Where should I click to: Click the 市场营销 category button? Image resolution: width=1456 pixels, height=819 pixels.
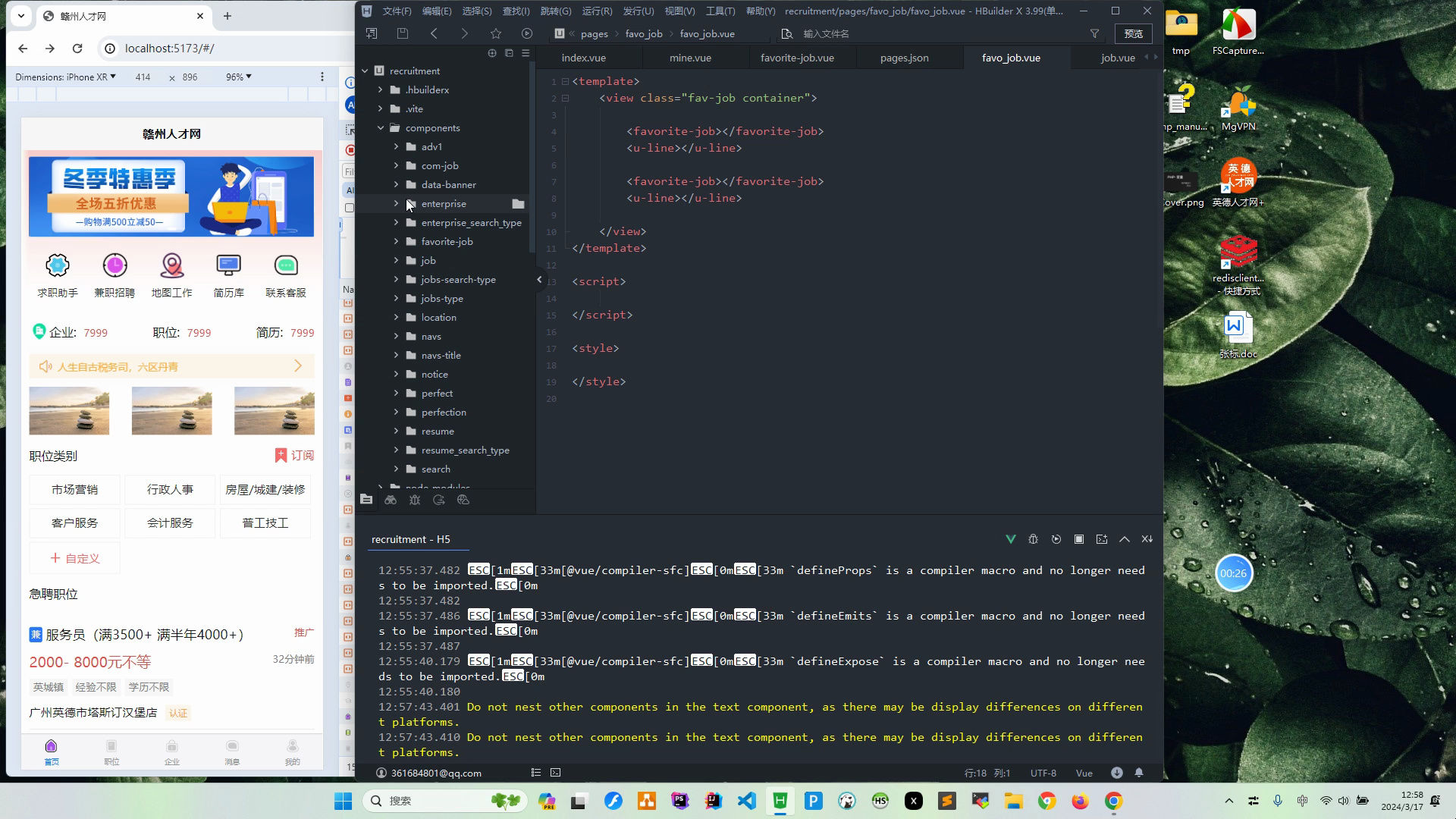[x=74, y=490]
